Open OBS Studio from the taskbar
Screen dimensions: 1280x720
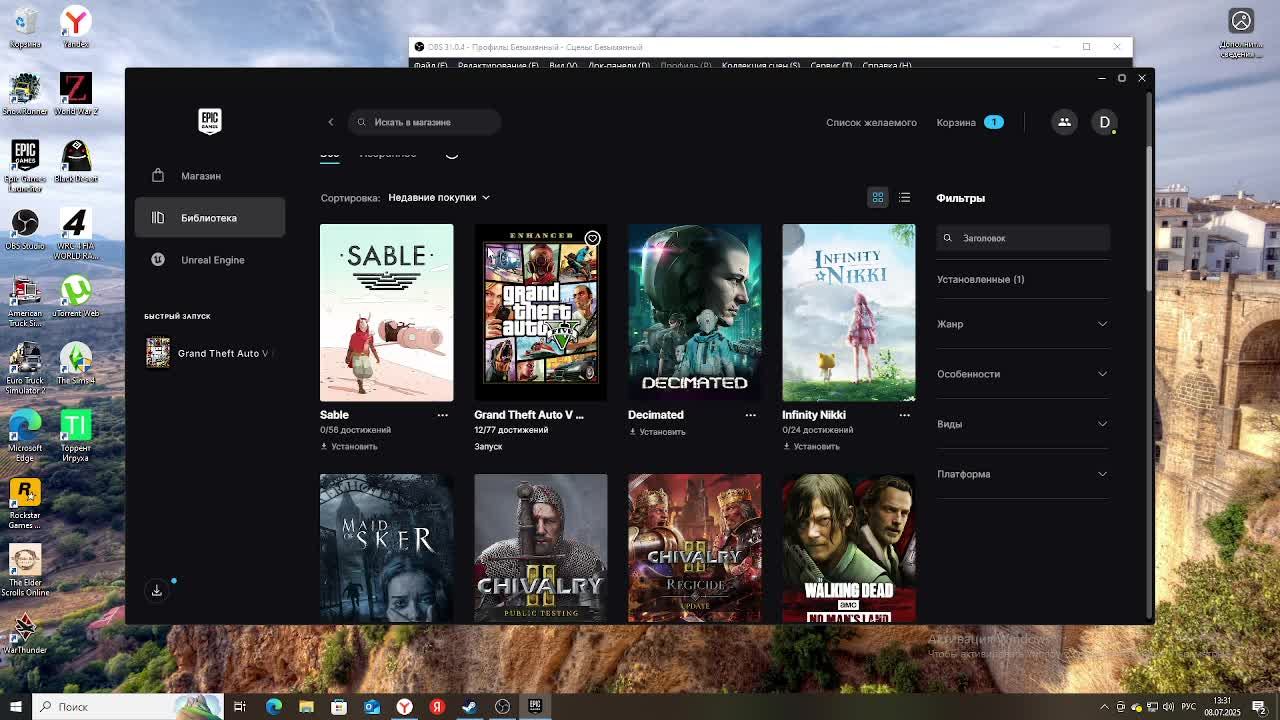tap(502, 707)
